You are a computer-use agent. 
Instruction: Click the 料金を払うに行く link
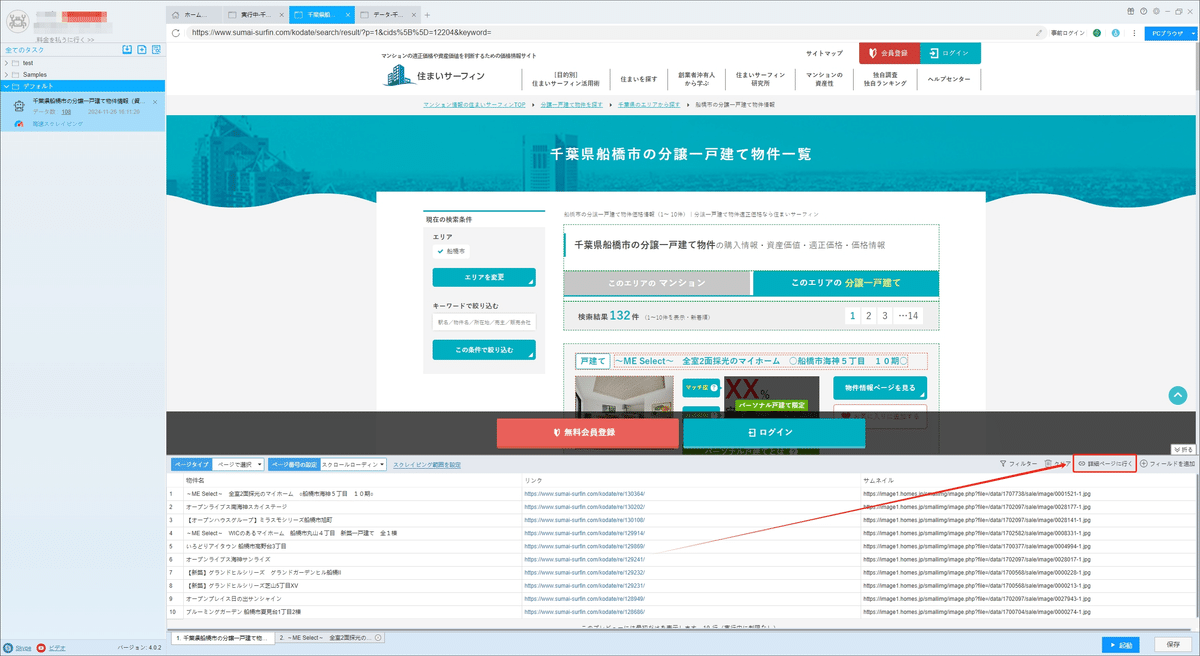coord(66,39)
